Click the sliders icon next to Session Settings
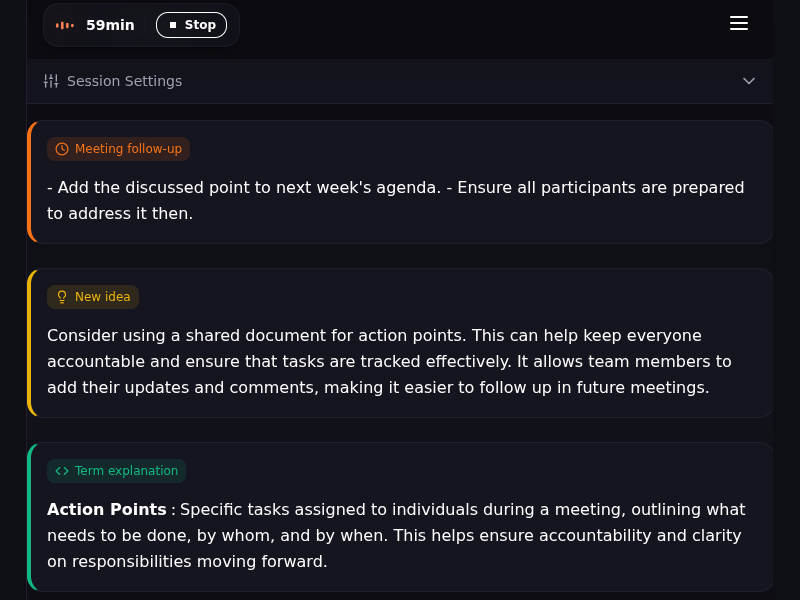 (x=50, y=81)
